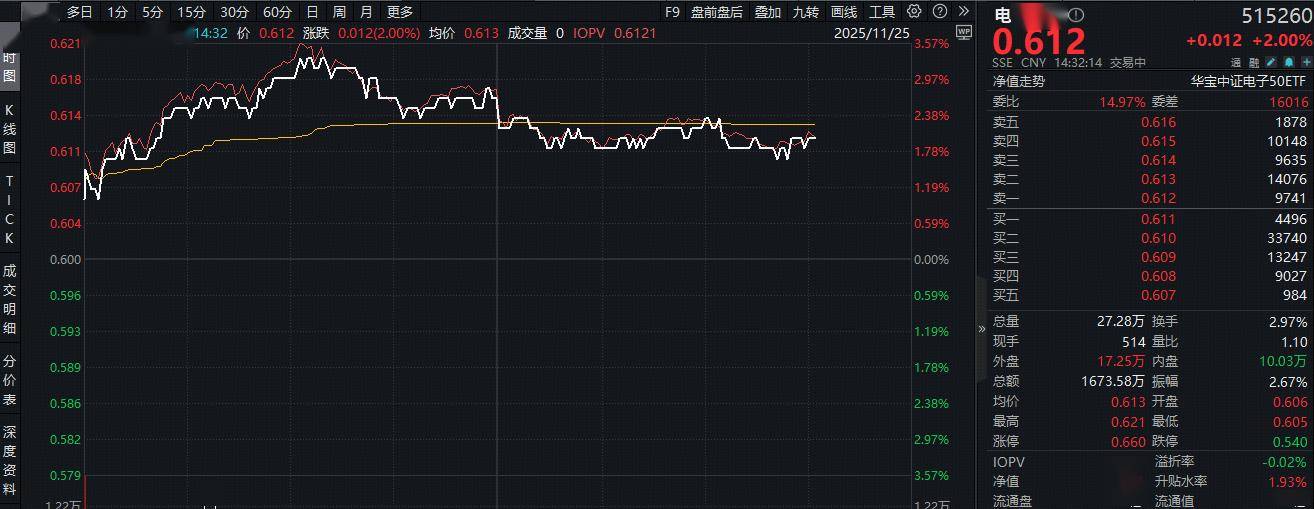
Task: Click the 卖一 price 0.612
Action: (1158, 198)
